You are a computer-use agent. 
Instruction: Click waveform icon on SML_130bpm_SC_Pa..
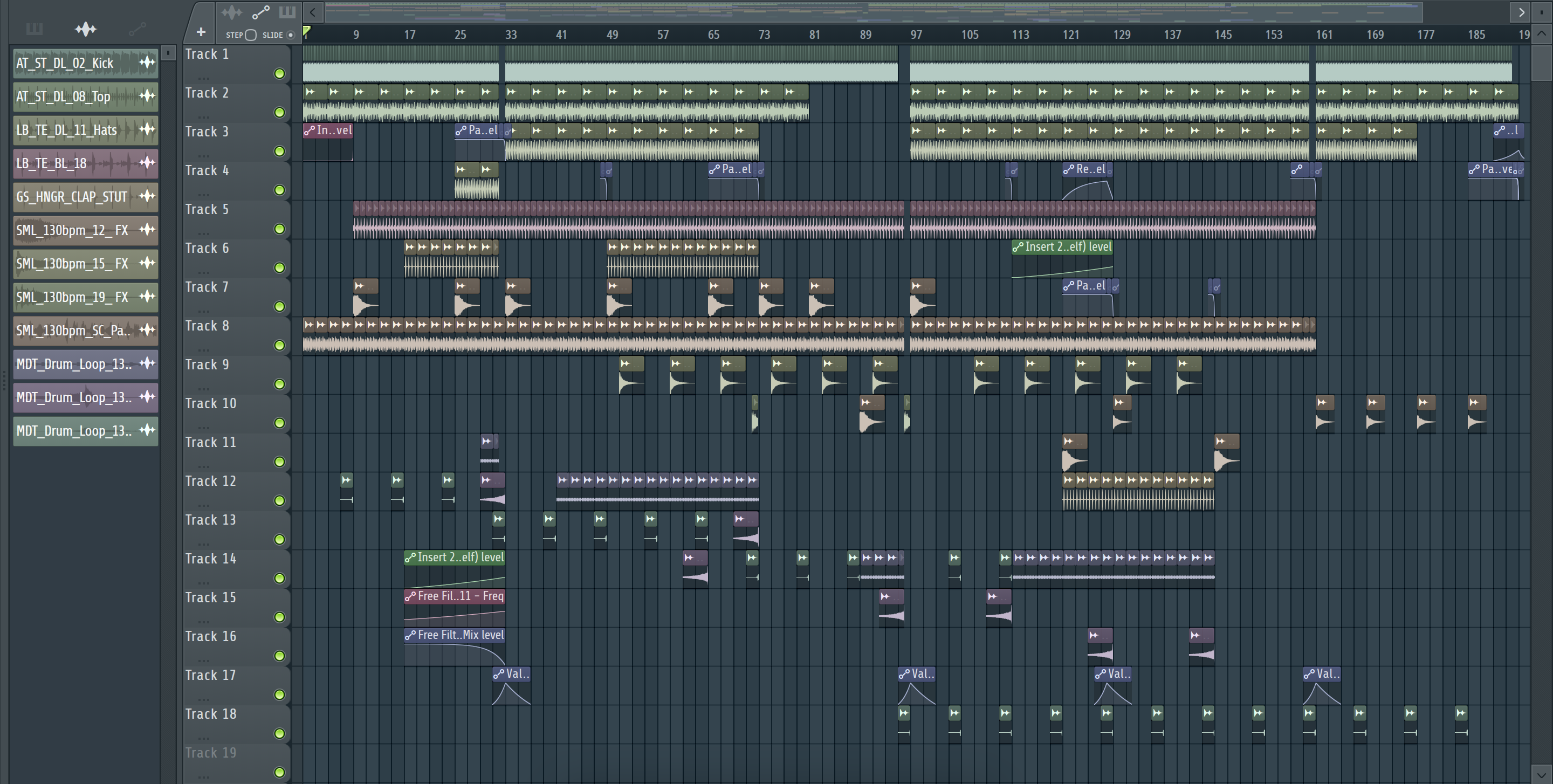tap(147, 329)
